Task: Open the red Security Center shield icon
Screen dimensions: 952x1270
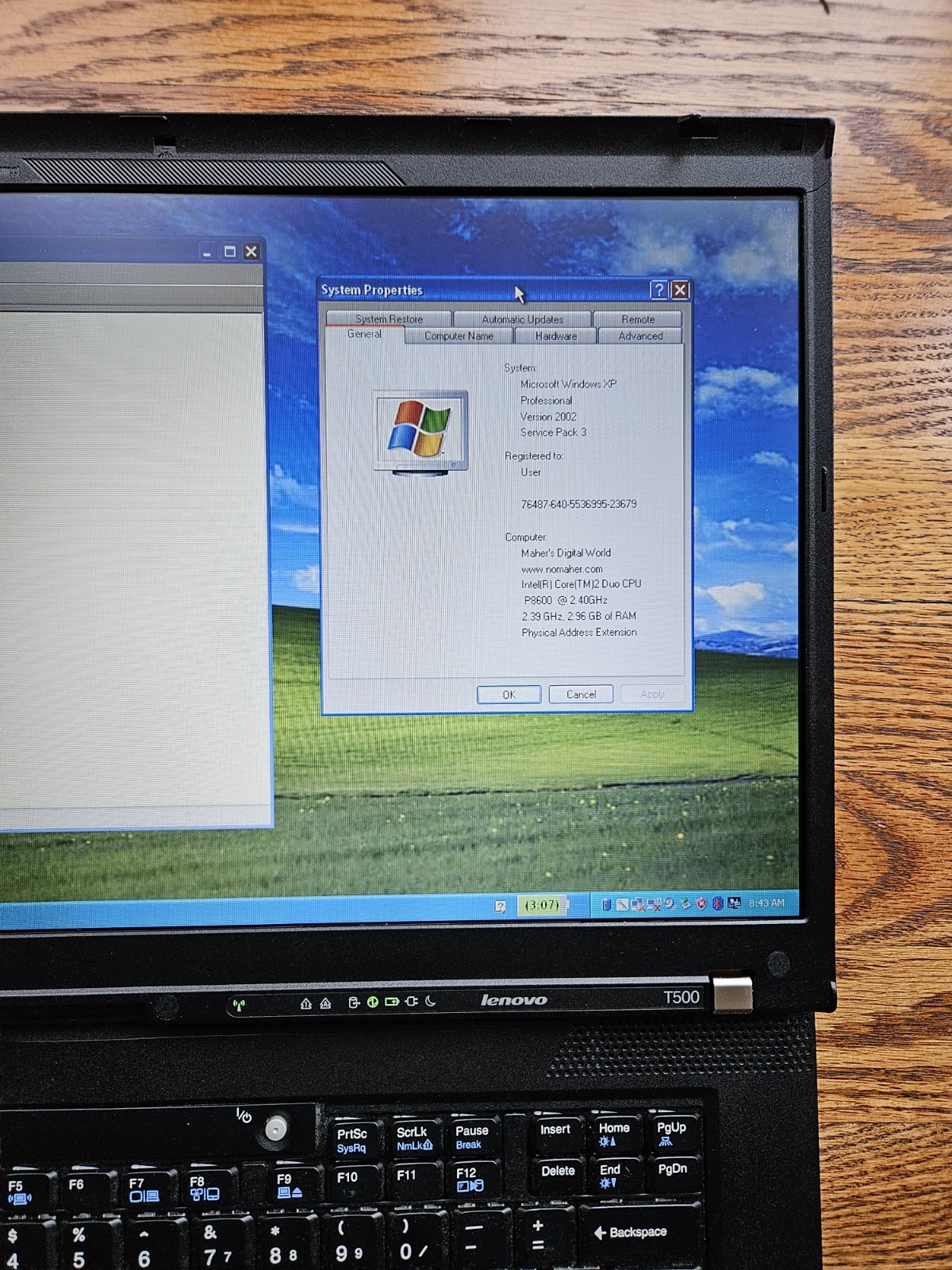Action: tap(701, 904)
